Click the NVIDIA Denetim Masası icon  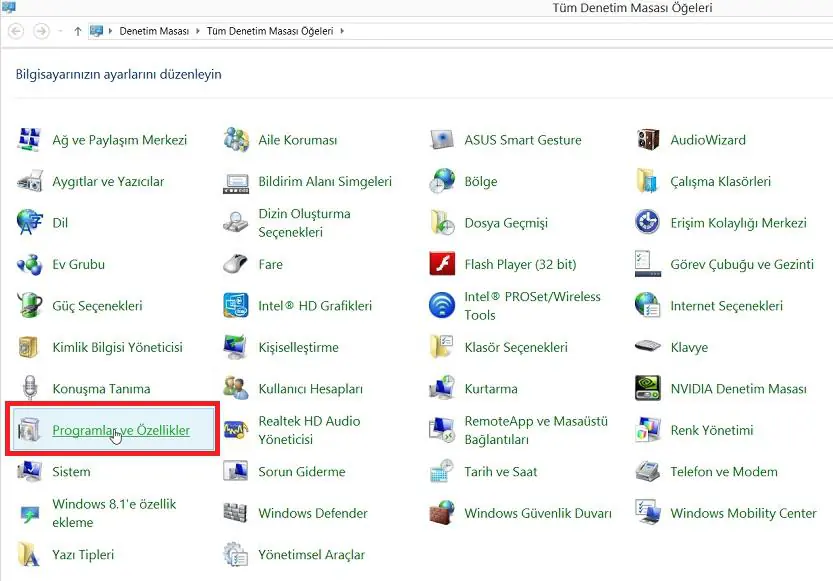(x=648, y=389)
